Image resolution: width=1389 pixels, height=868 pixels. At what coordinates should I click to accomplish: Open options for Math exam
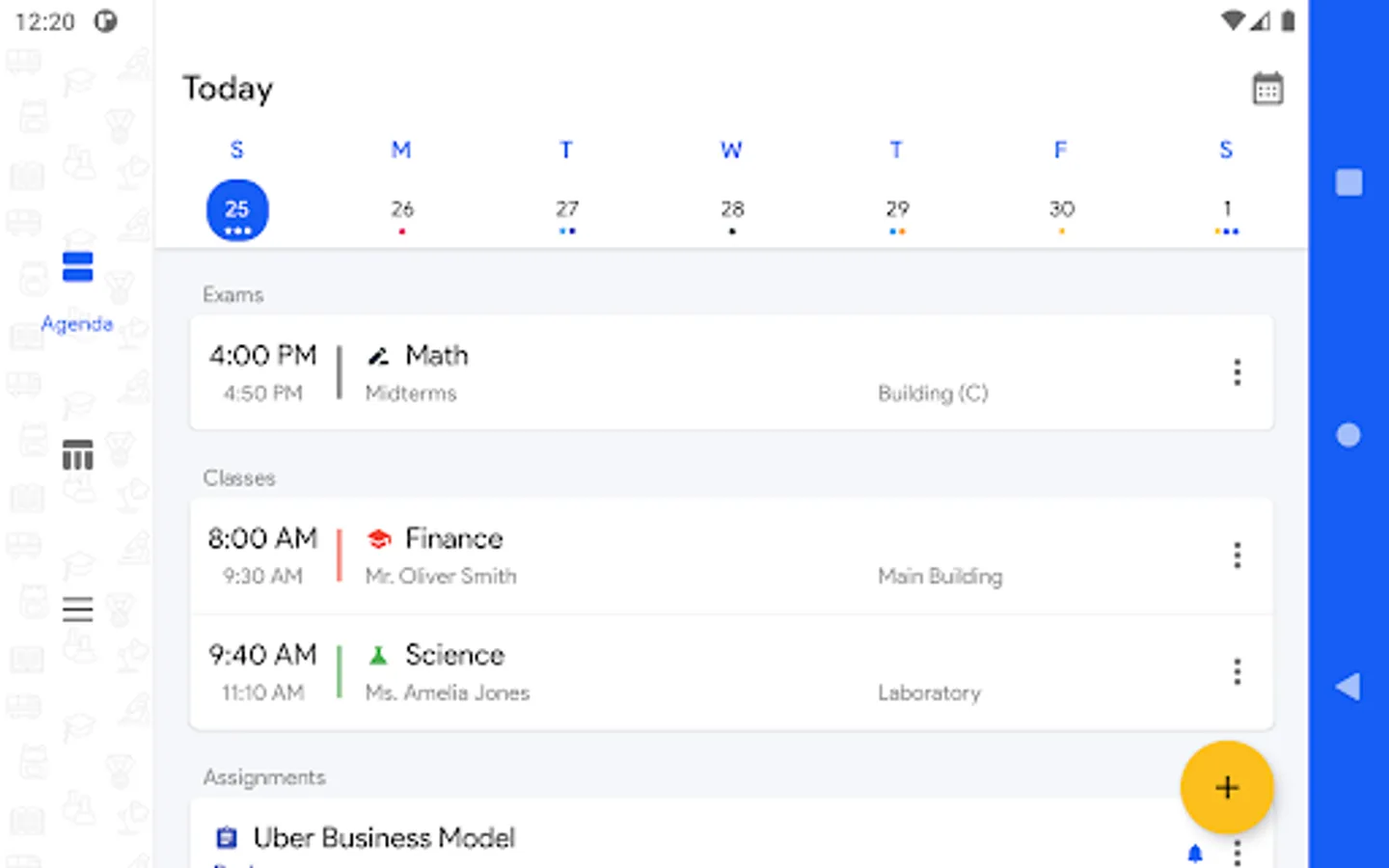point(1237,372)
